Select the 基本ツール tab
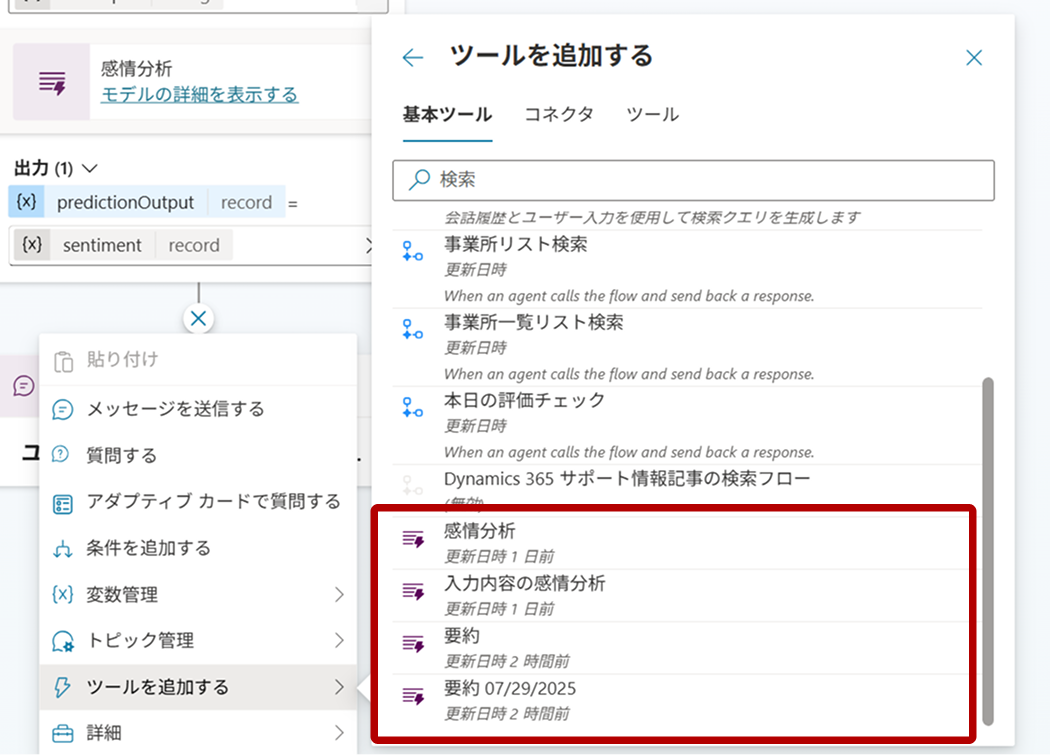 [447, 114]
